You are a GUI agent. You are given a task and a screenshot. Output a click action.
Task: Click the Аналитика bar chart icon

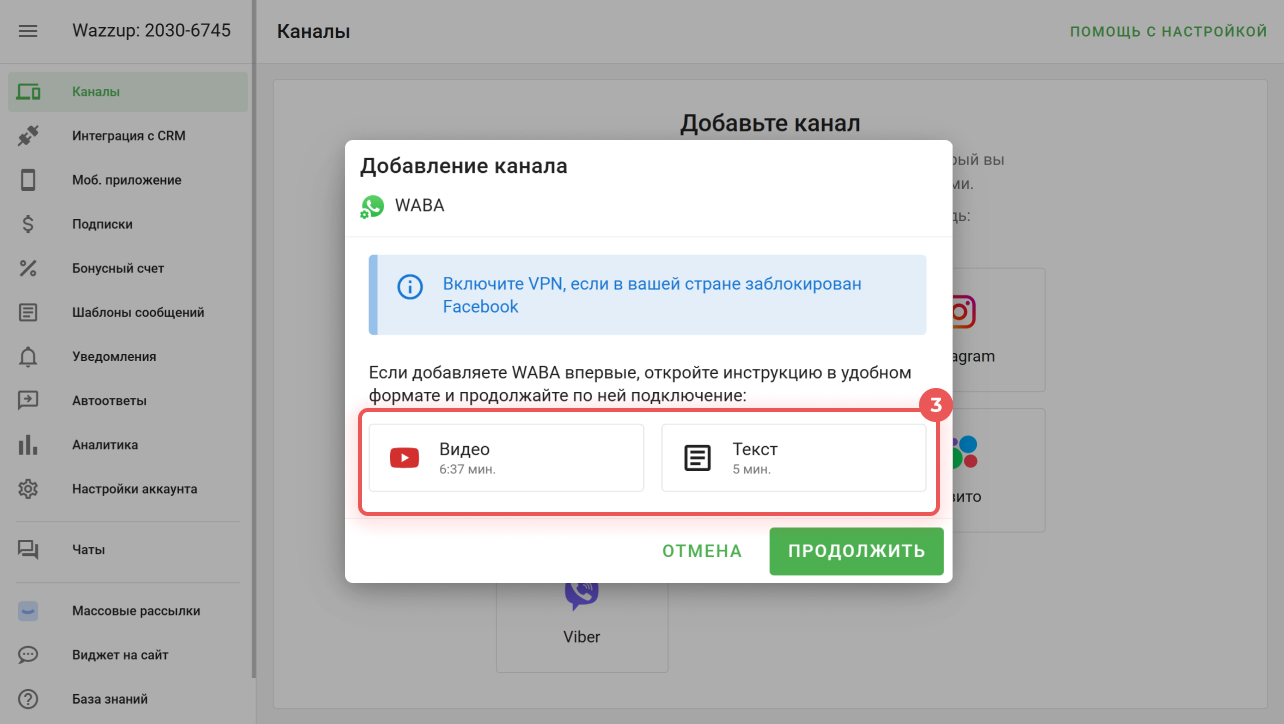point(28,445)
